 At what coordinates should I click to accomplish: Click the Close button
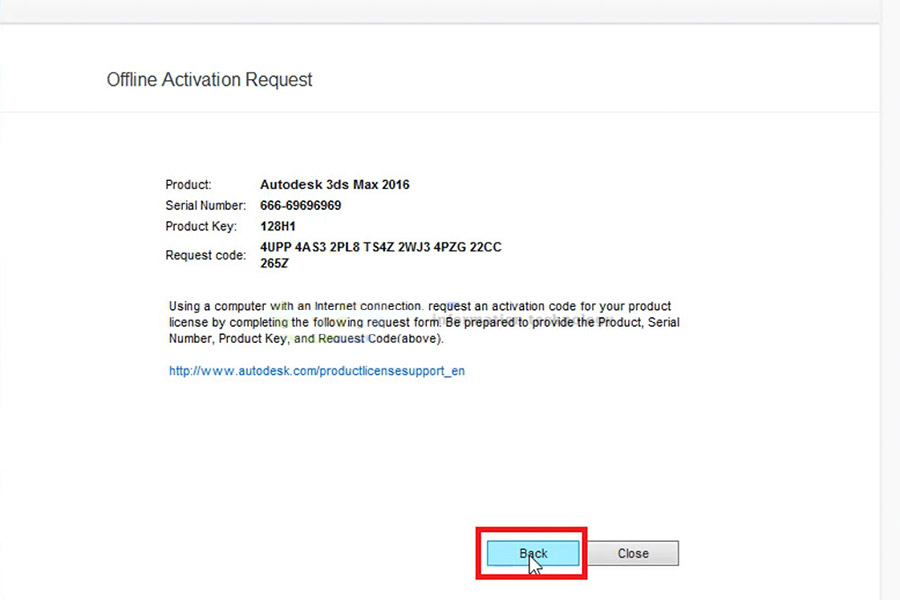633,553
